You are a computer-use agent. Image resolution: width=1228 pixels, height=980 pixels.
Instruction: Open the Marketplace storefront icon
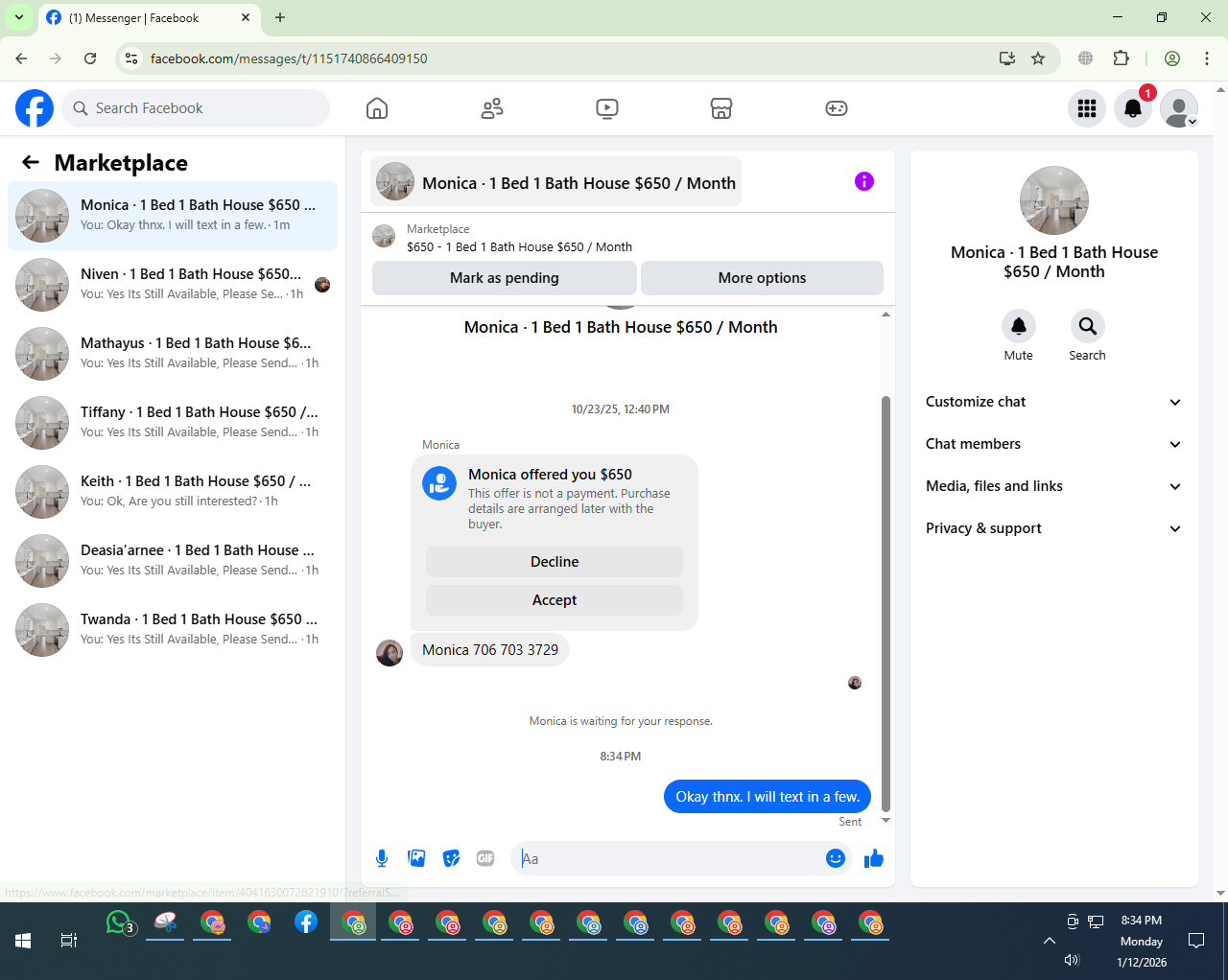[721, 108]
